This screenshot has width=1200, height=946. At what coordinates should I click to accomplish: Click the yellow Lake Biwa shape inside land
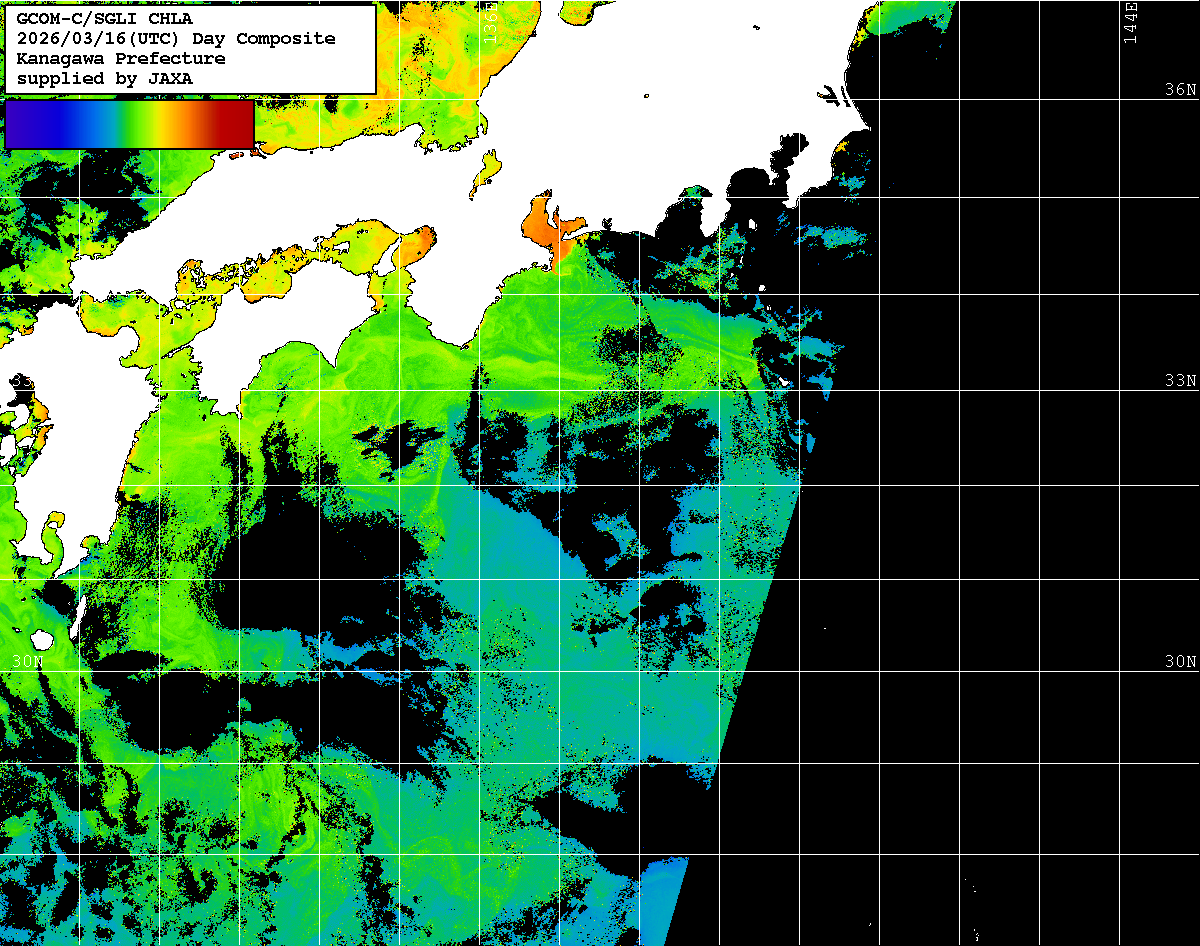pyautogui.click(x=486, y=170)
